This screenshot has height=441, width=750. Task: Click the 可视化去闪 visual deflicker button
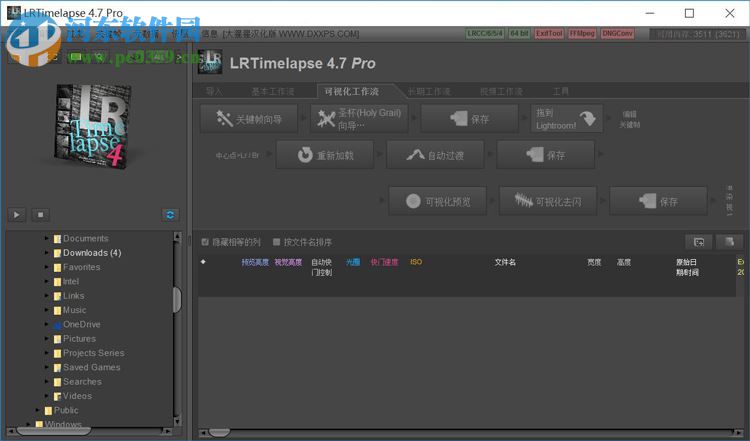coord(548,201)
